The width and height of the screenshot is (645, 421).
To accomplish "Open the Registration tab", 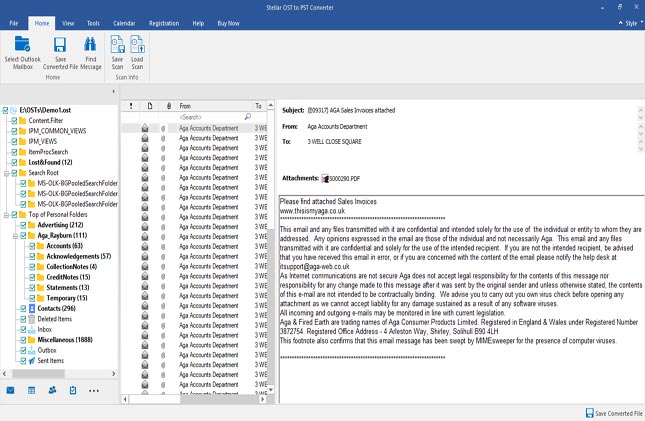I will click(164, 23).
